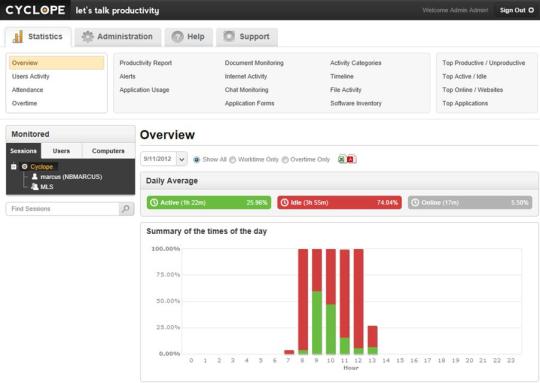Switch to the Computers tab in Monitored
The height and width of the screenshot is (383, 540).
point(108,151)
